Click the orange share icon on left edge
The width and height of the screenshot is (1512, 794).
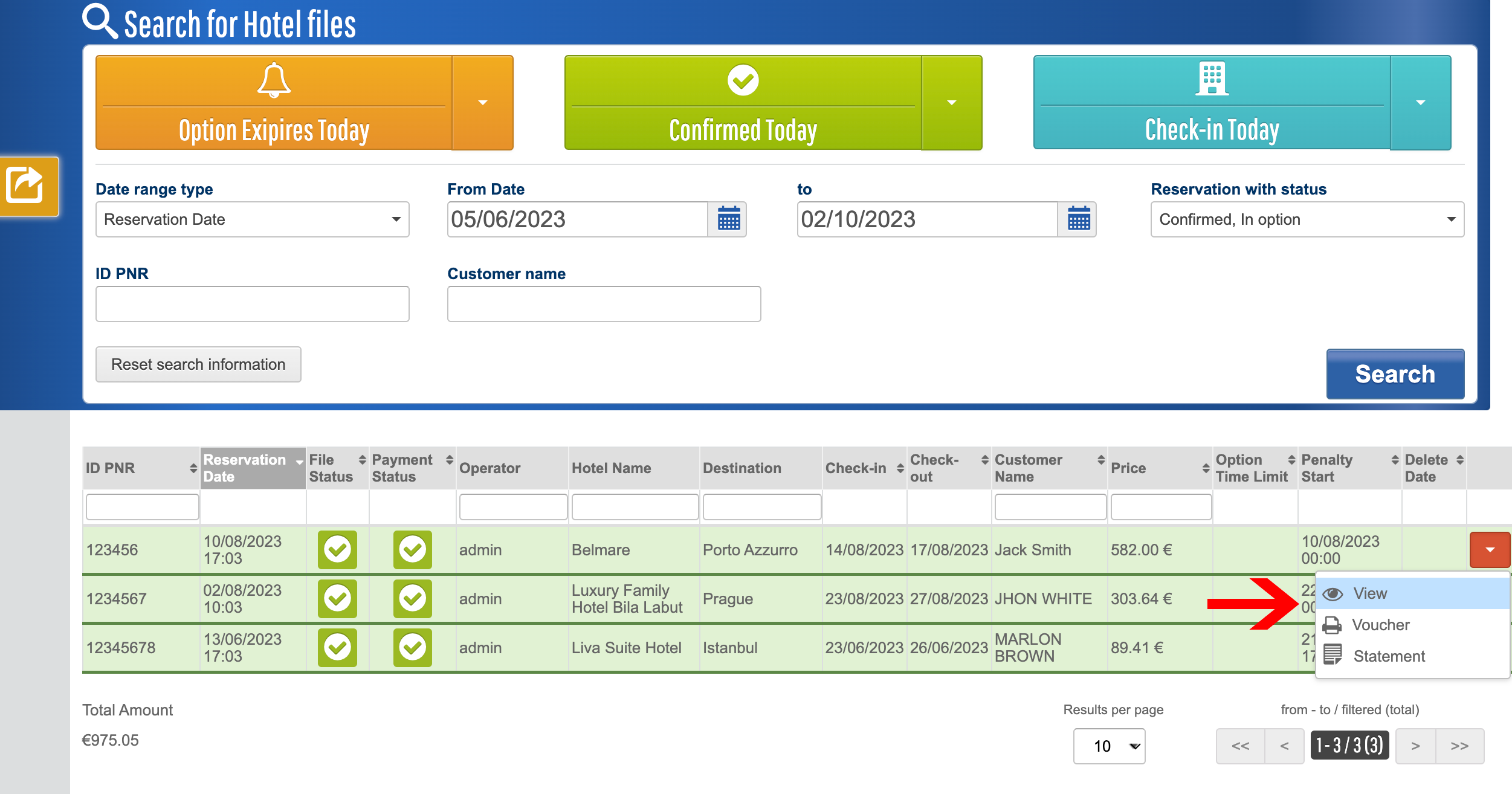pos(25,185)
